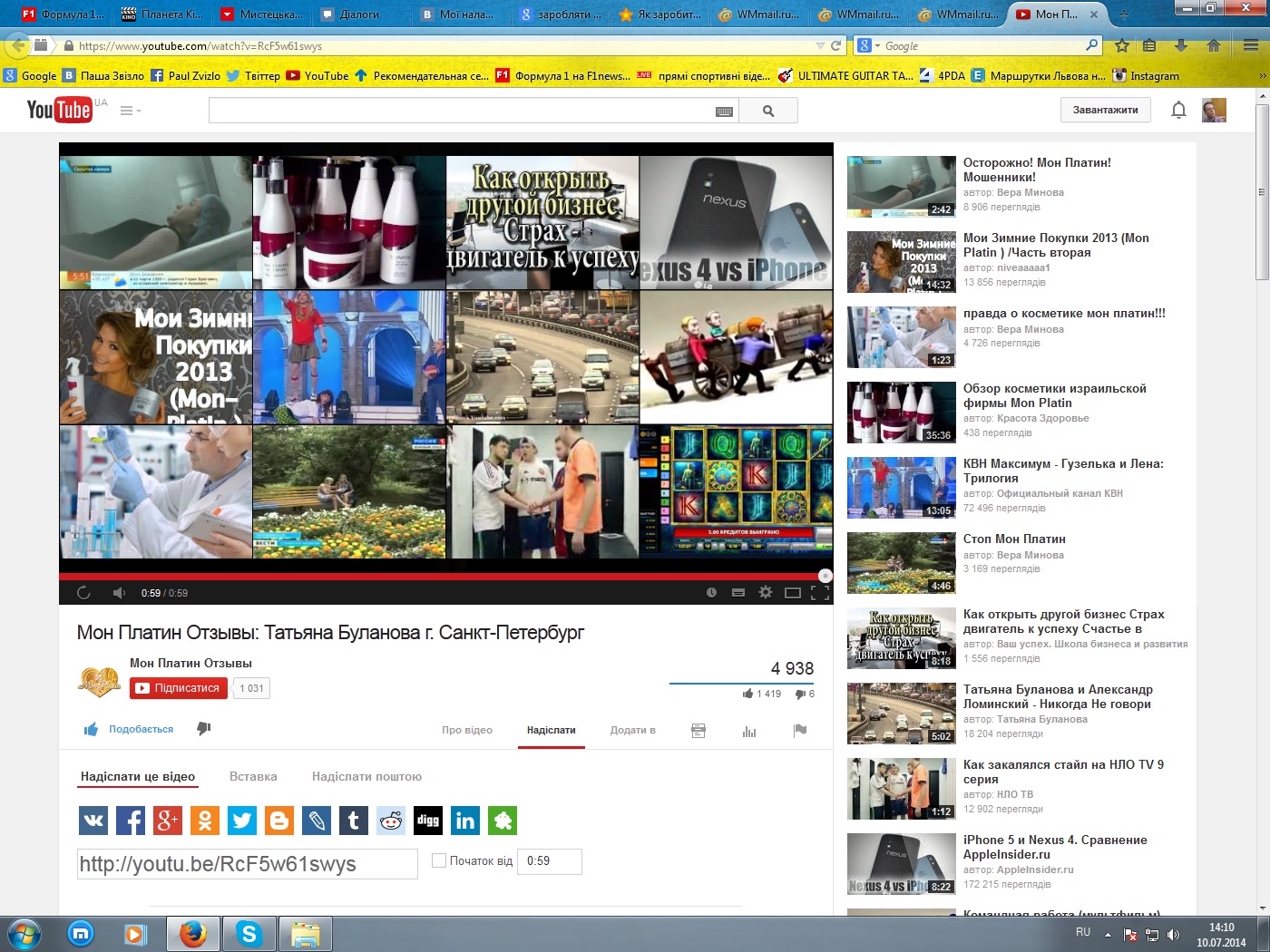Open the Firefox hamburger menu
The height and width of the screenshot is (952, 1270).
[1251, 45]
